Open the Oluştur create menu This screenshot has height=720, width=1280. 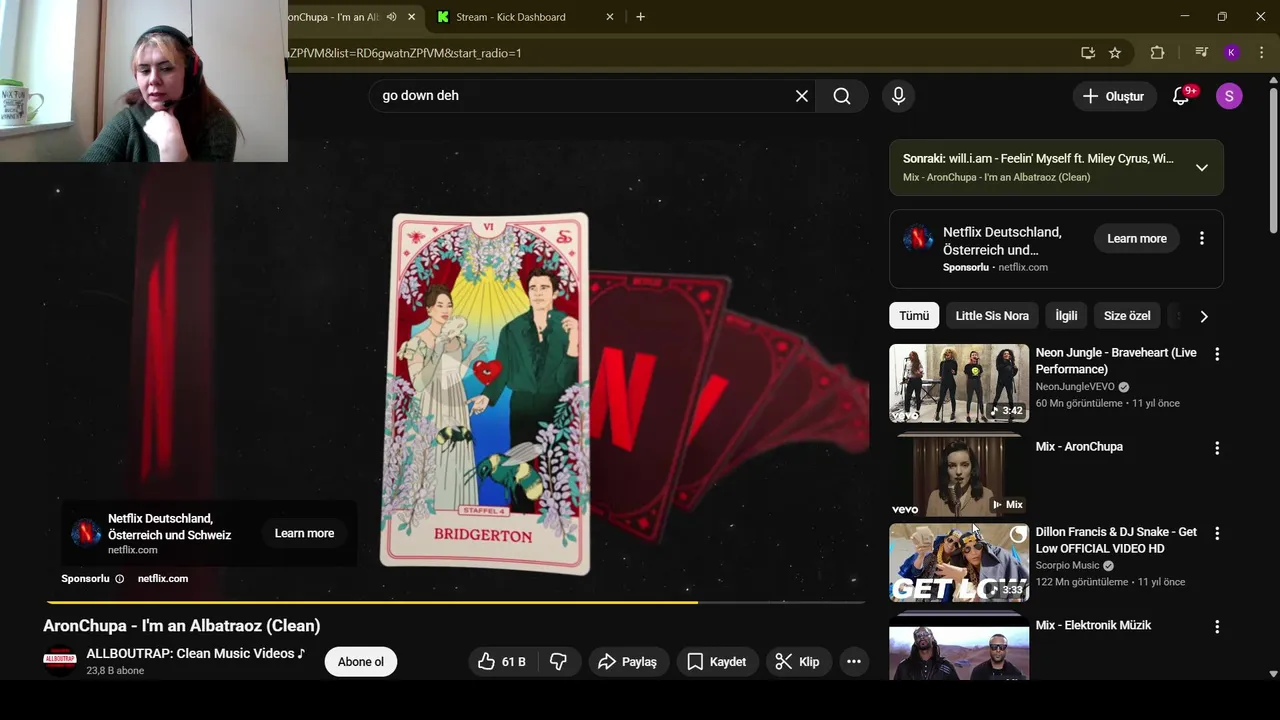(1113, 96)
